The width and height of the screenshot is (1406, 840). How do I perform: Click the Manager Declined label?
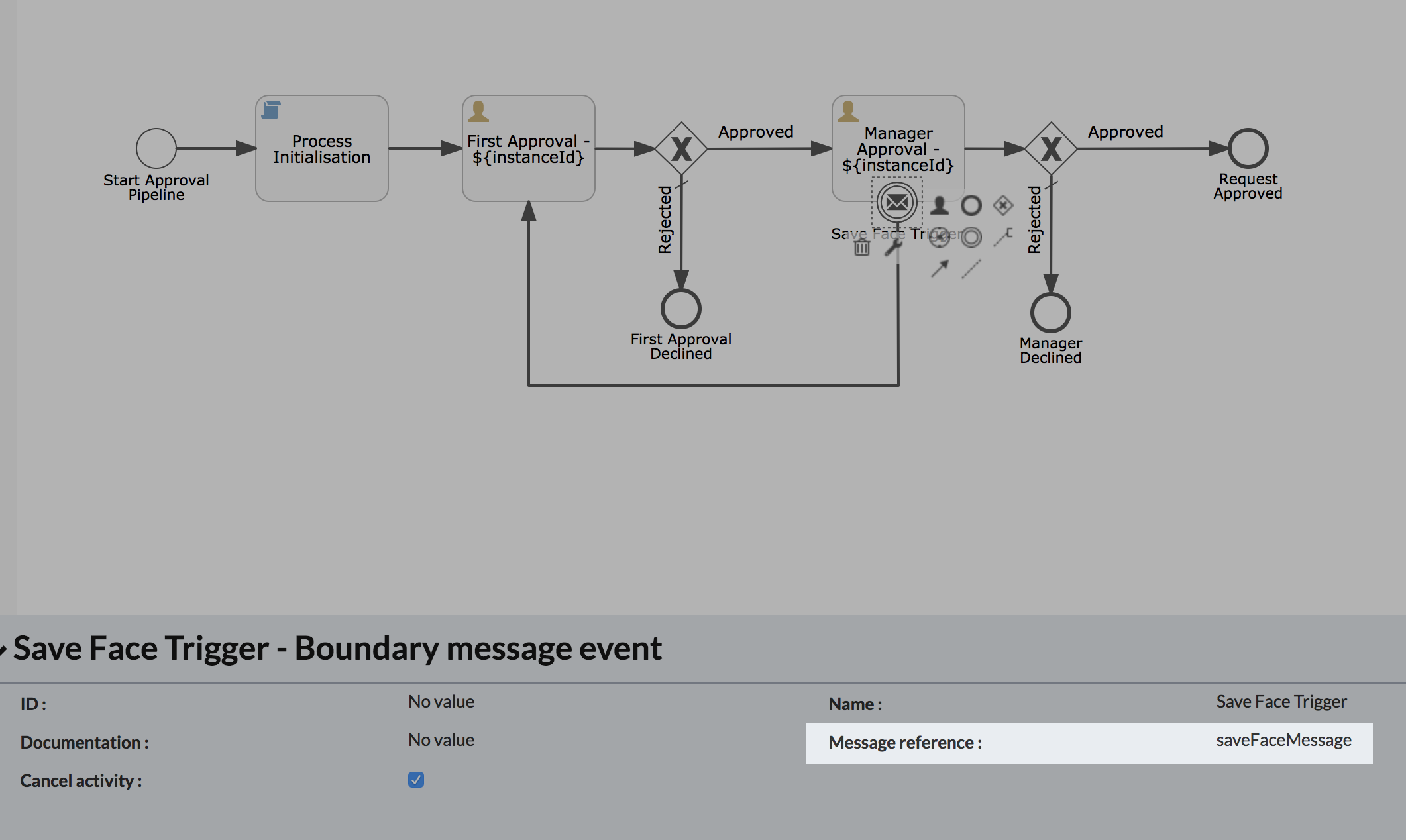1051,350
